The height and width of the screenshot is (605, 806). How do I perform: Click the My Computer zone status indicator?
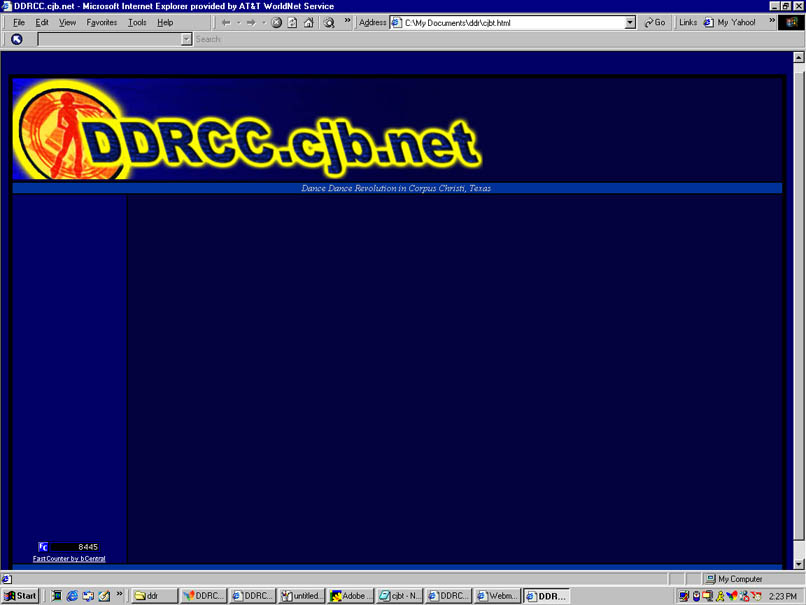[734, 579]
